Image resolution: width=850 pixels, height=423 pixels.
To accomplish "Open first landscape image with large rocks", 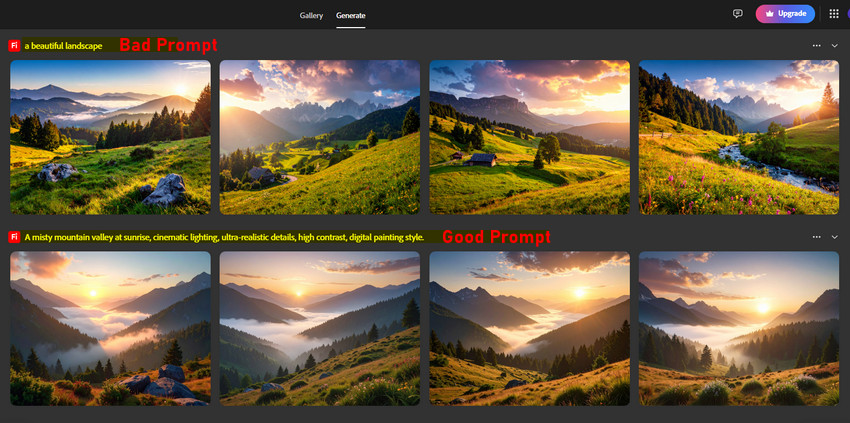I will point(110,137).
